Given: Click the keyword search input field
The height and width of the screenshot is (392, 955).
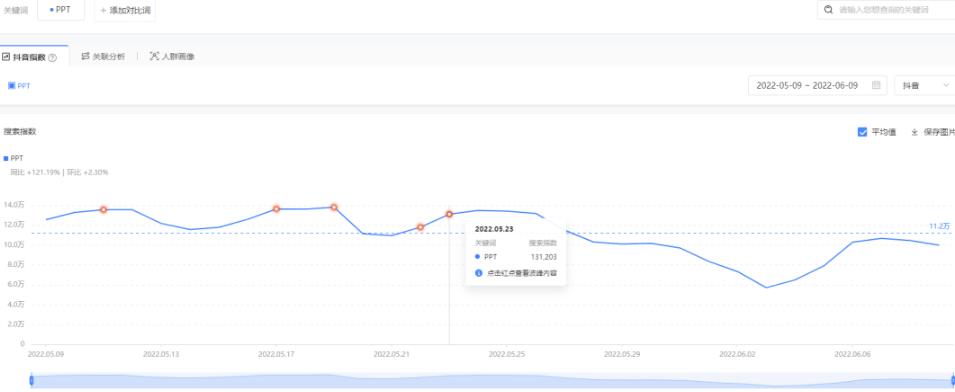Looking at the screenshot, I should (886, 10).
